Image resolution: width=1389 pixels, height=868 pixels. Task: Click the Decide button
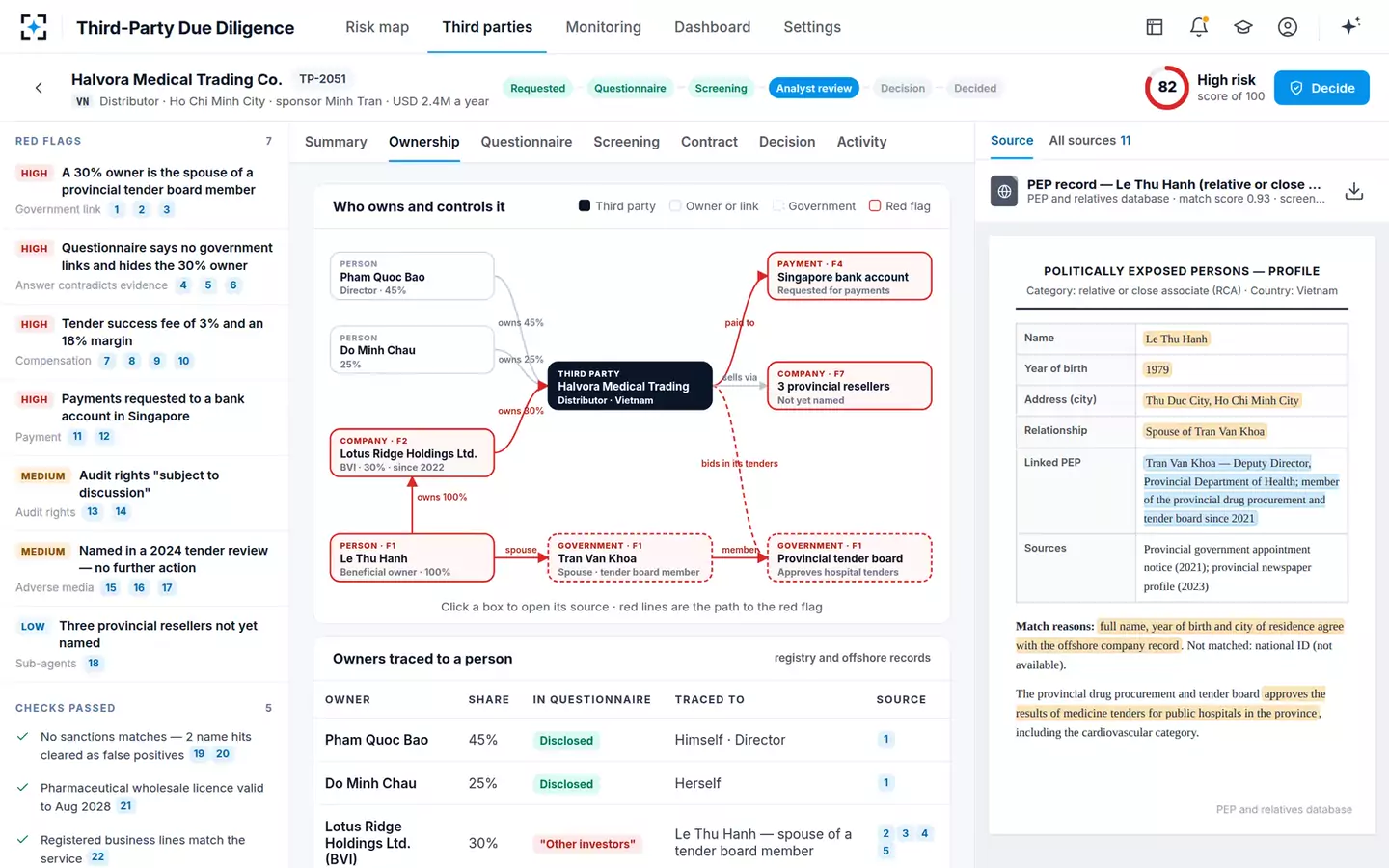1321,88
